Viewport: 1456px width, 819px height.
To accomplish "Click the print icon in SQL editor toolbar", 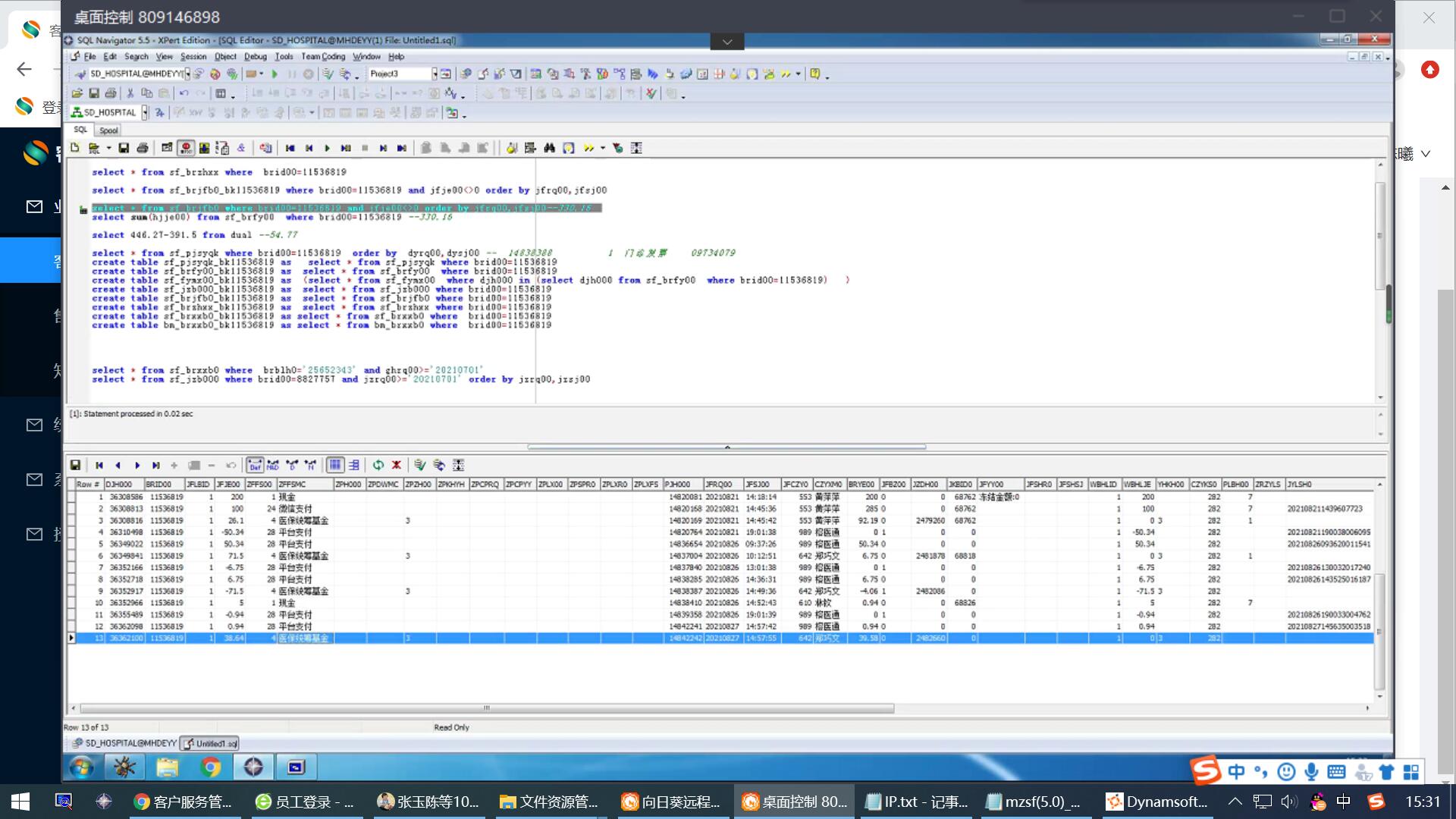I will click(142, 148).
